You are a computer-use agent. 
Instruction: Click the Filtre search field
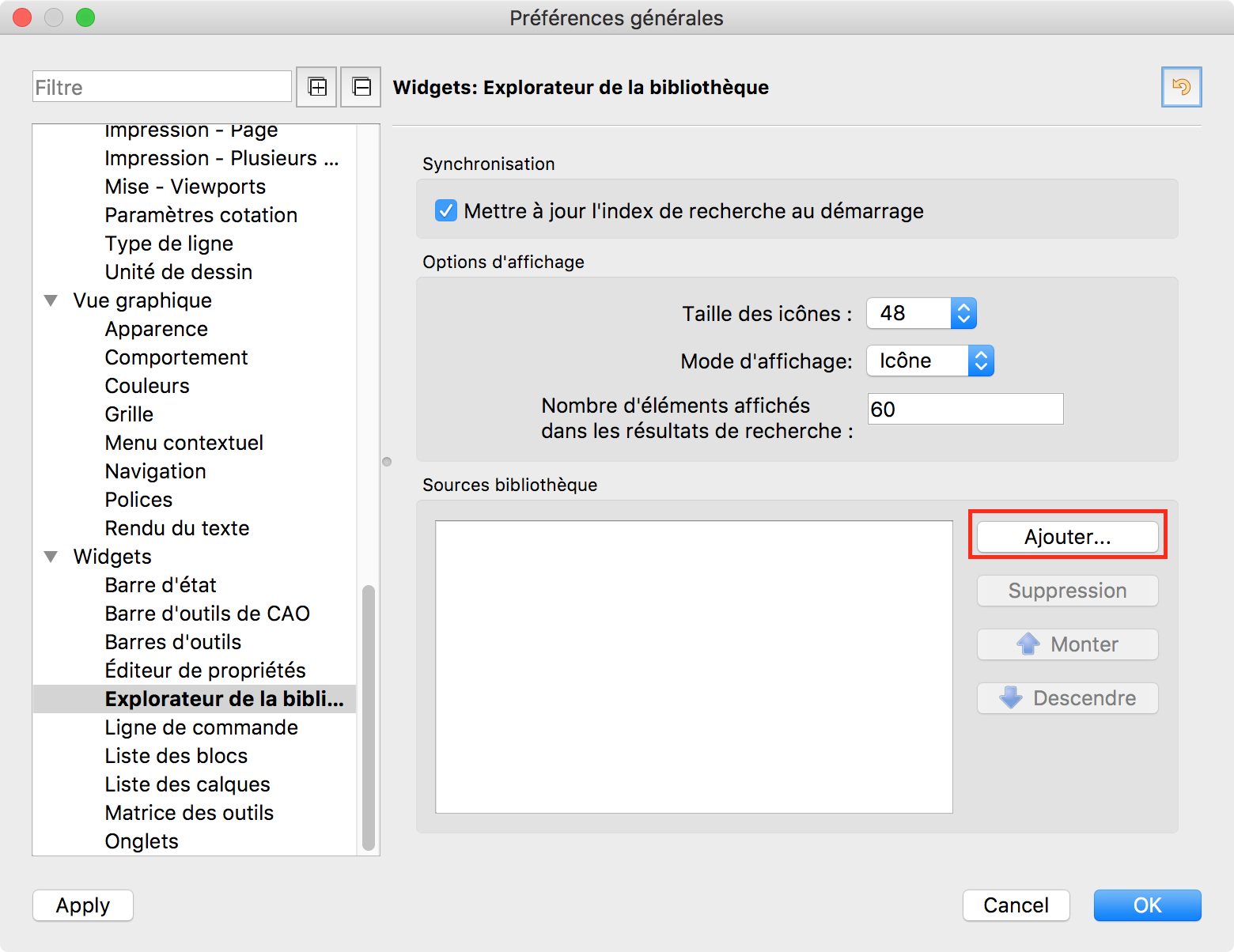[x=162, y=87]
